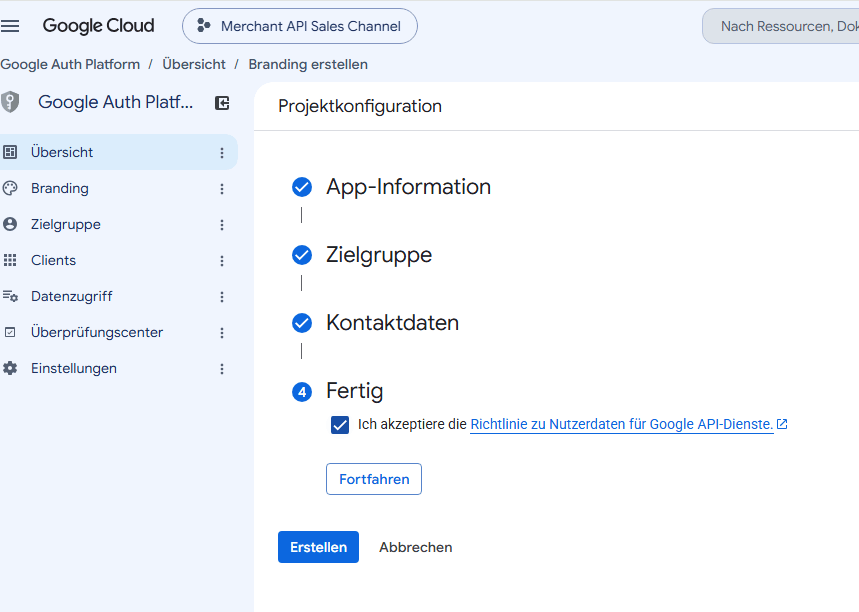
Task: Expand the Kontaktdaten step
Action: point(392,323)
